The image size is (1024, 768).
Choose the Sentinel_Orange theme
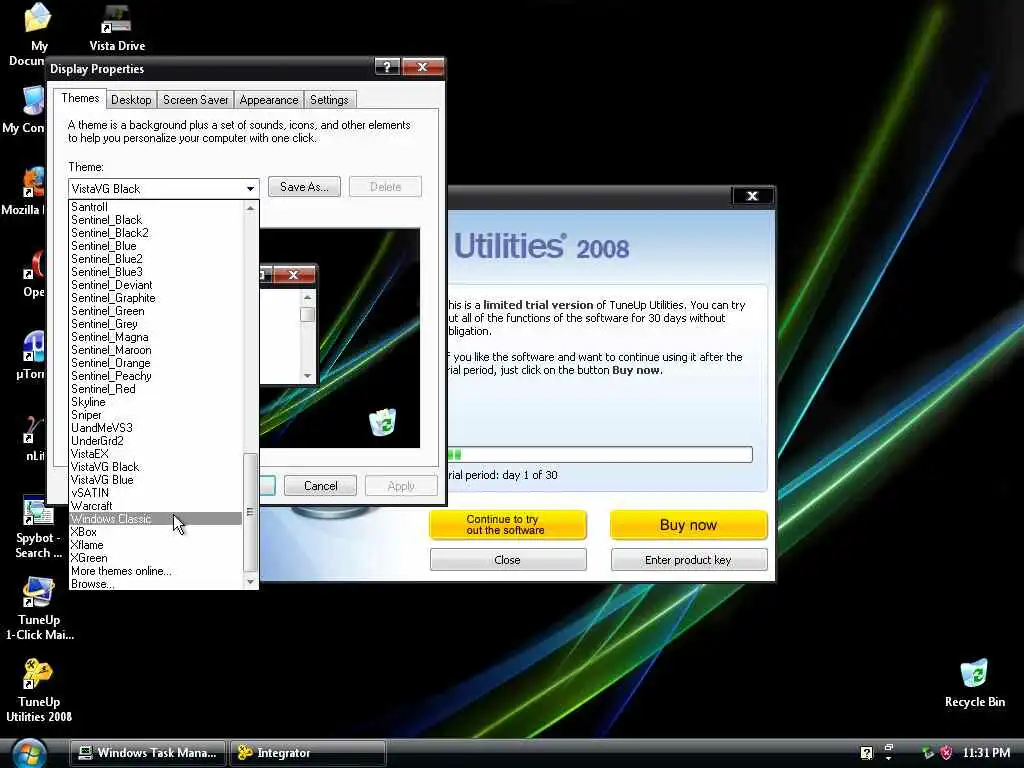pos(155,363)
